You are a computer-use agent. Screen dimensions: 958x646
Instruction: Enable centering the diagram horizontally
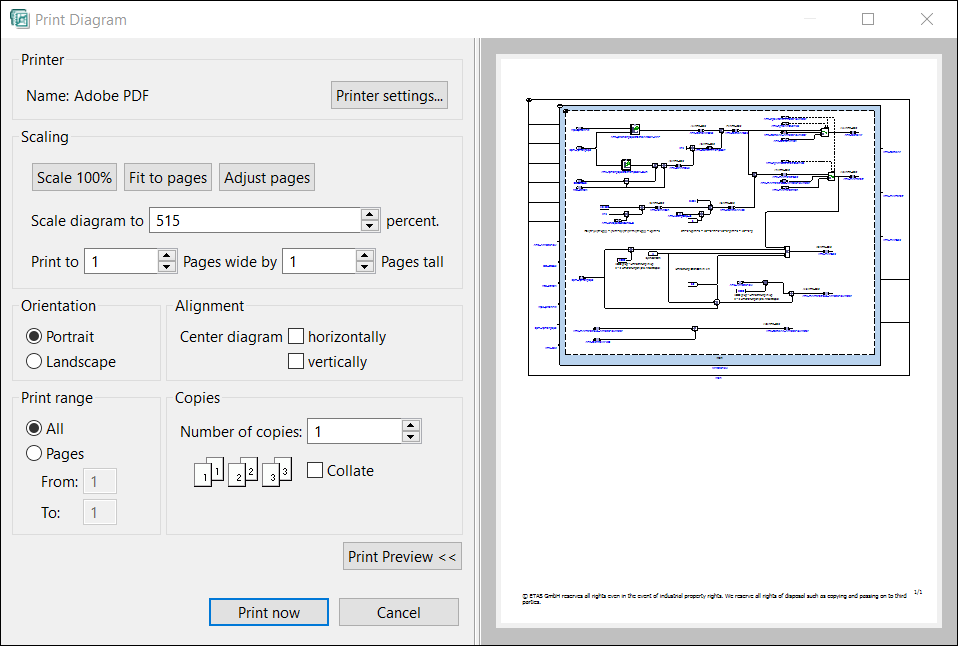tap(295, 336)
